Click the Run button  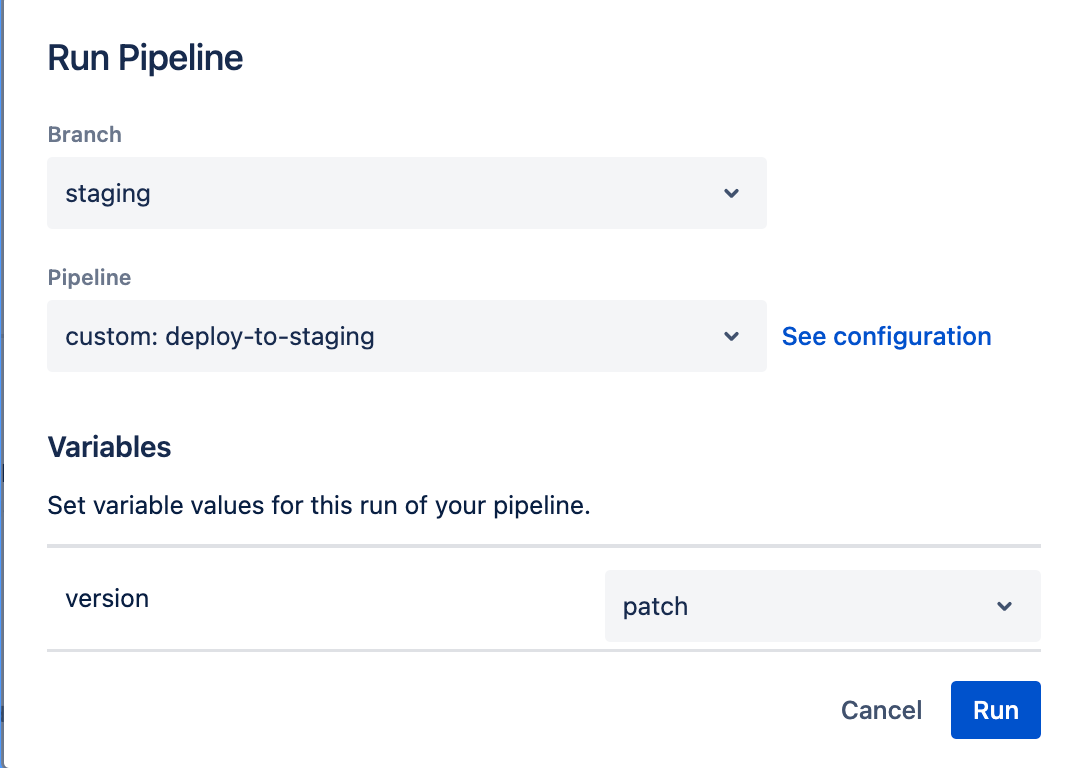tap(995, 710)
